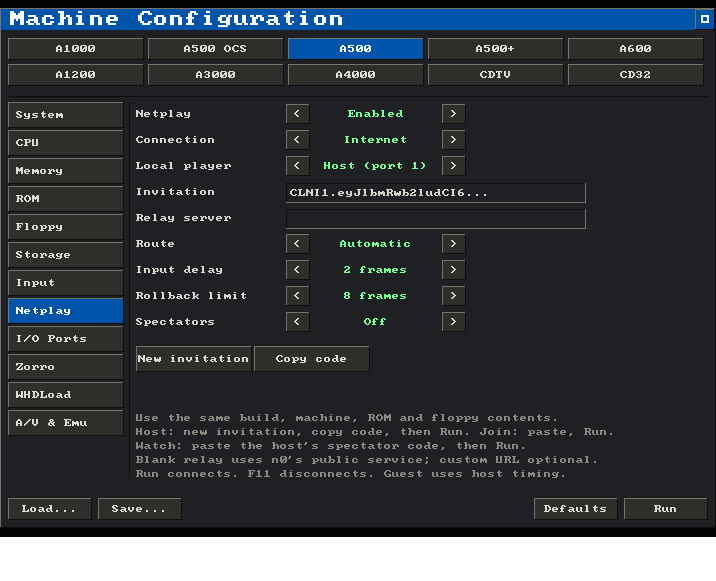Select the A500 OCS machine preset

216,49
